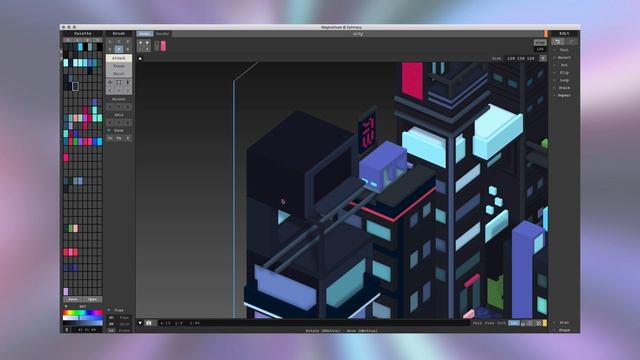Choose Attach brush action
The image size is (640, 360).
pos(119,58)
